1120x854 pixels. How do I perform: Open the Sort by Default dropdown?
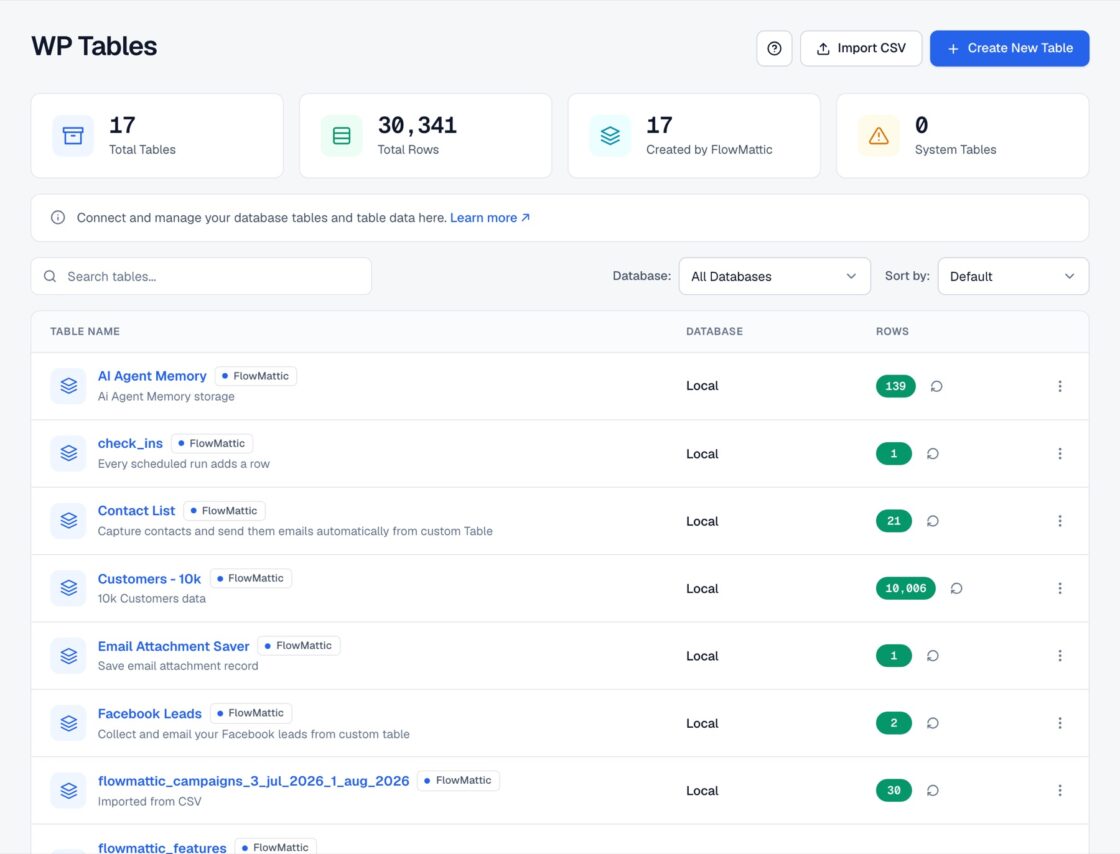tap(1013, 276)
